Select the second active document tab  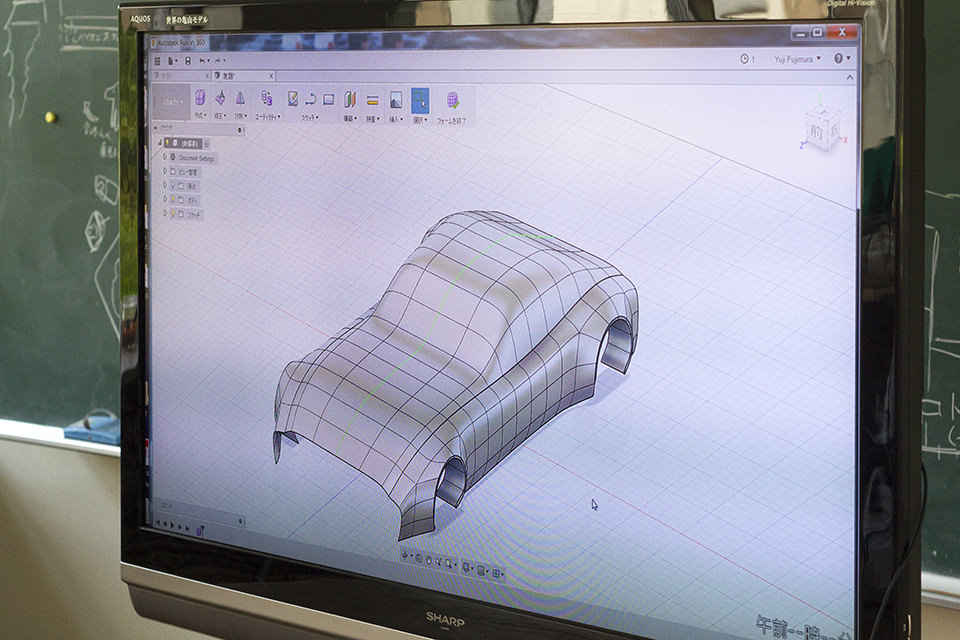244,76
